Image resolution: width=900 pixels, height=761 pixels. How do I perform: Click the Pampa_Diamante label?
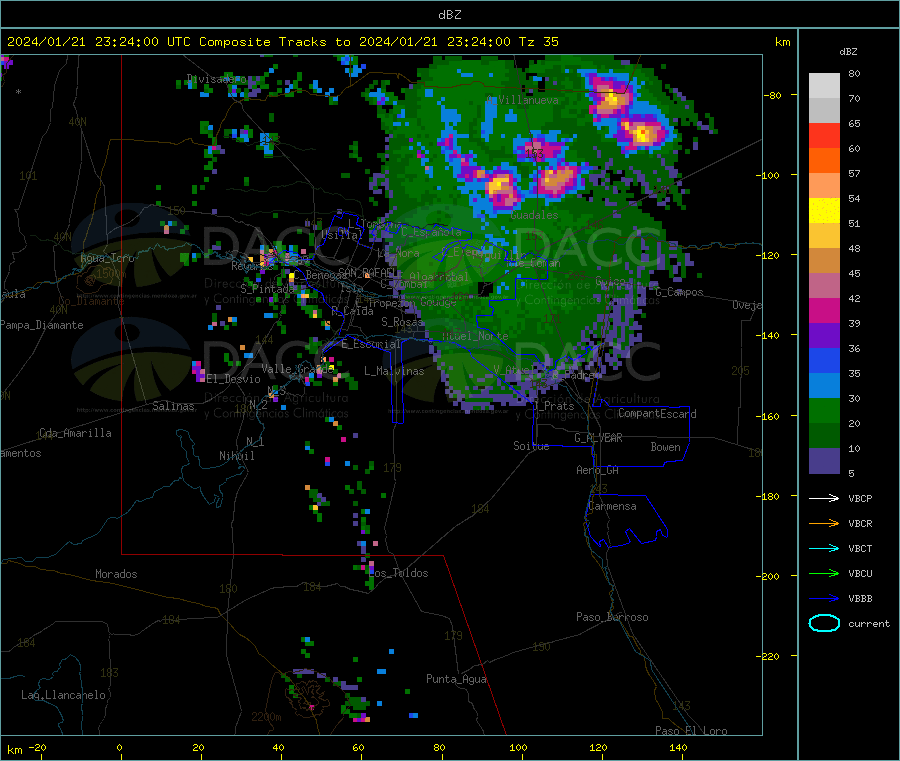point(42,325)
